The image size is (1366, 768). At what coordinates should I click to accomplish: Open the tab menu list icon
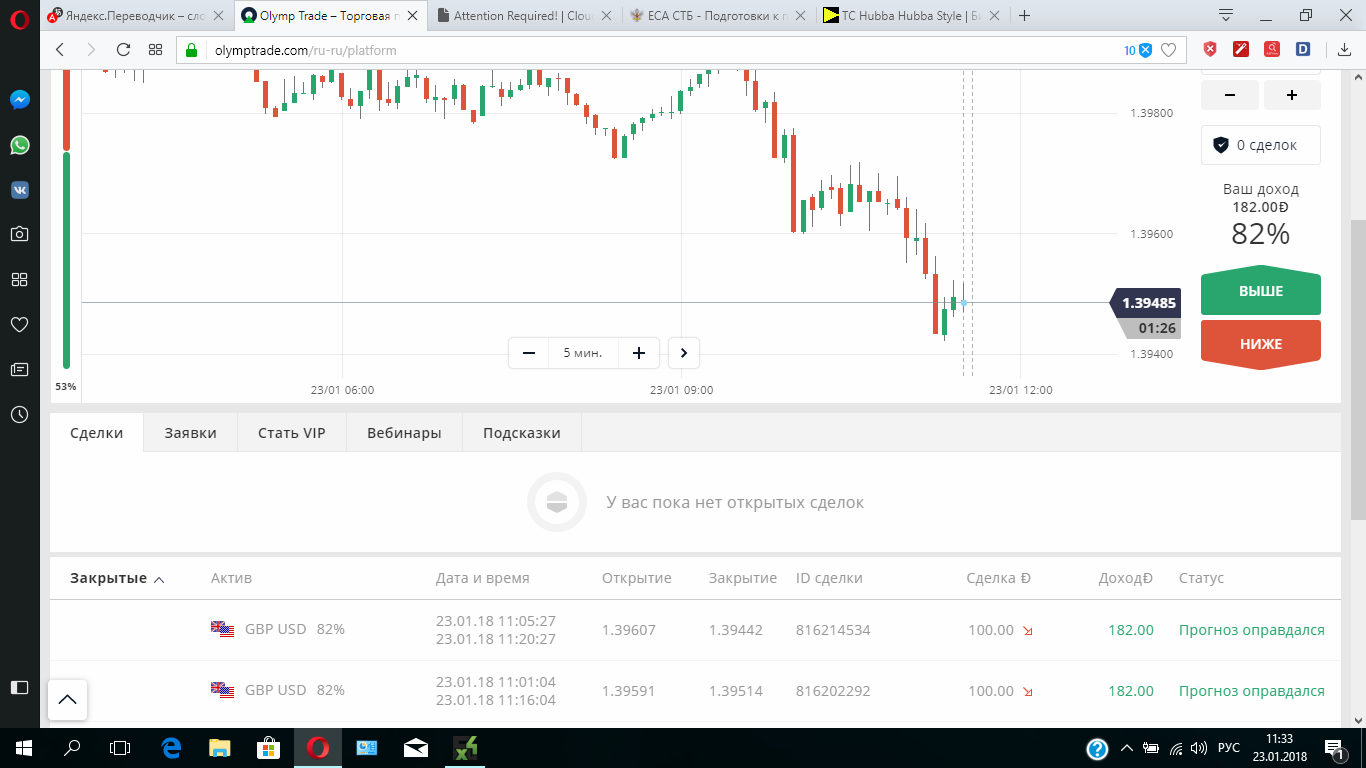point(1226,15)
